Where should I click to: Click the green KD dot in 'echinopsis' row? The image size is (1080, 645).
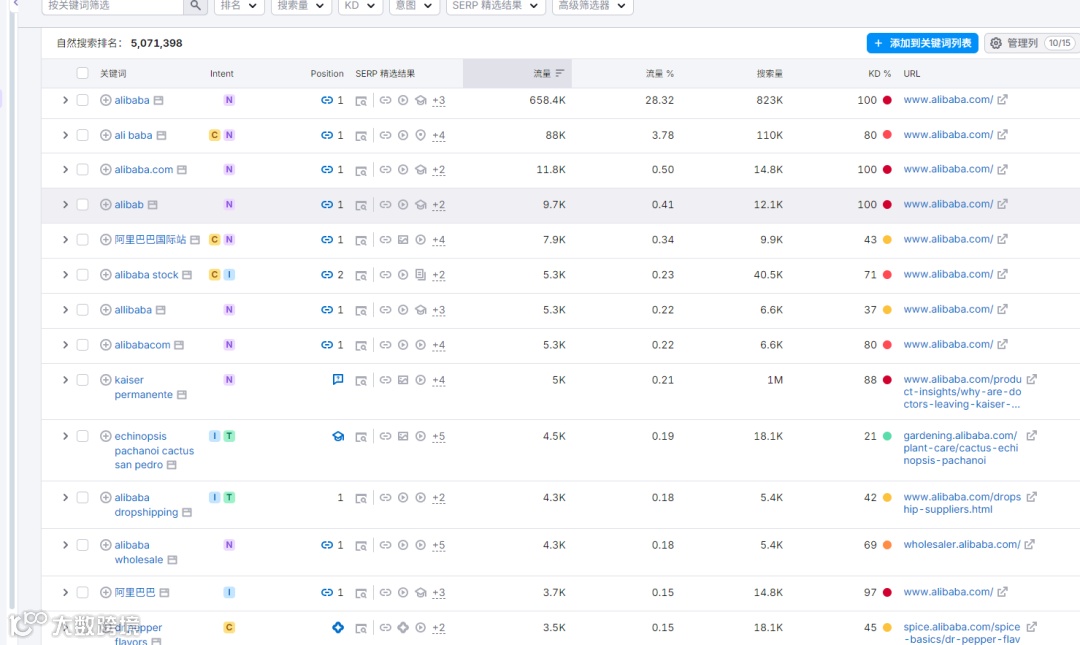tap(887, 436)
